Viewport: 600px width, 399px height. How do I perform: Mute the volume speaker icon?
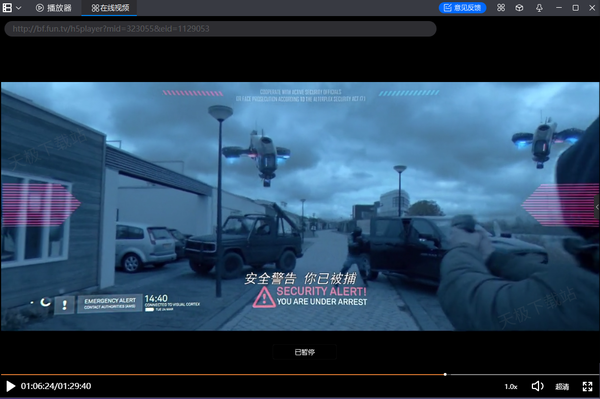click(x=537, y=386)
